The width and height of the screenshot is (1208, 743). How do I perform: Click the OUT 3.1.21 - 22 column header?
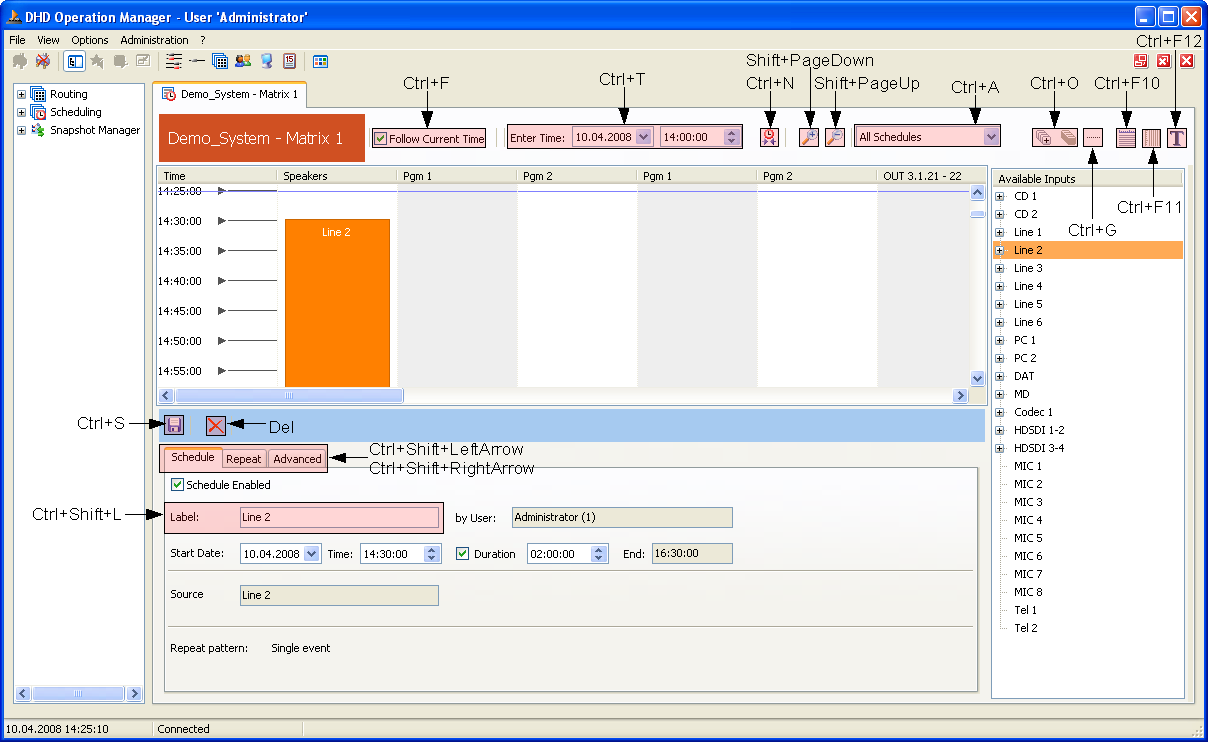(x=922, y=176)
